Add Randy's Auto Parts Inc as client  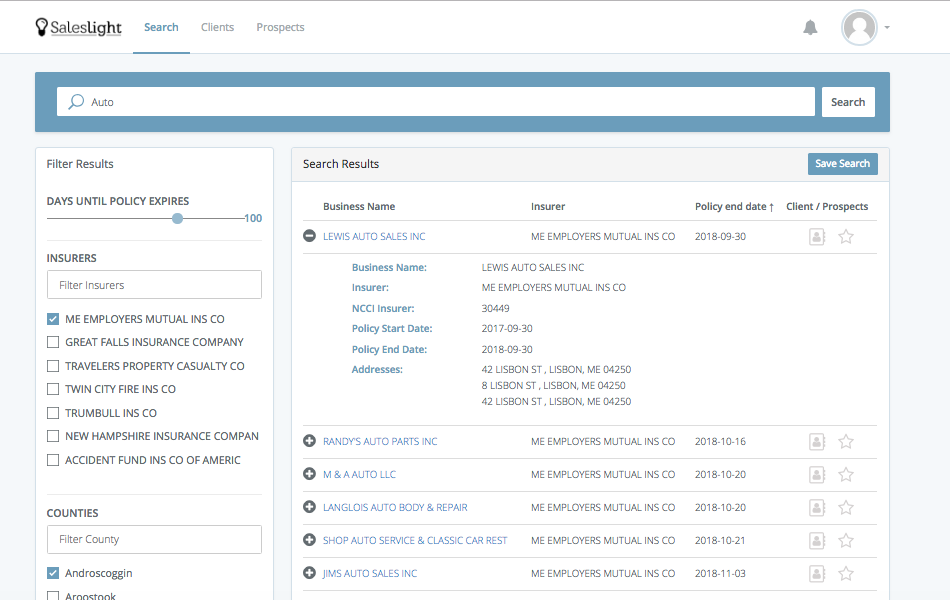[x=817, y=442]
